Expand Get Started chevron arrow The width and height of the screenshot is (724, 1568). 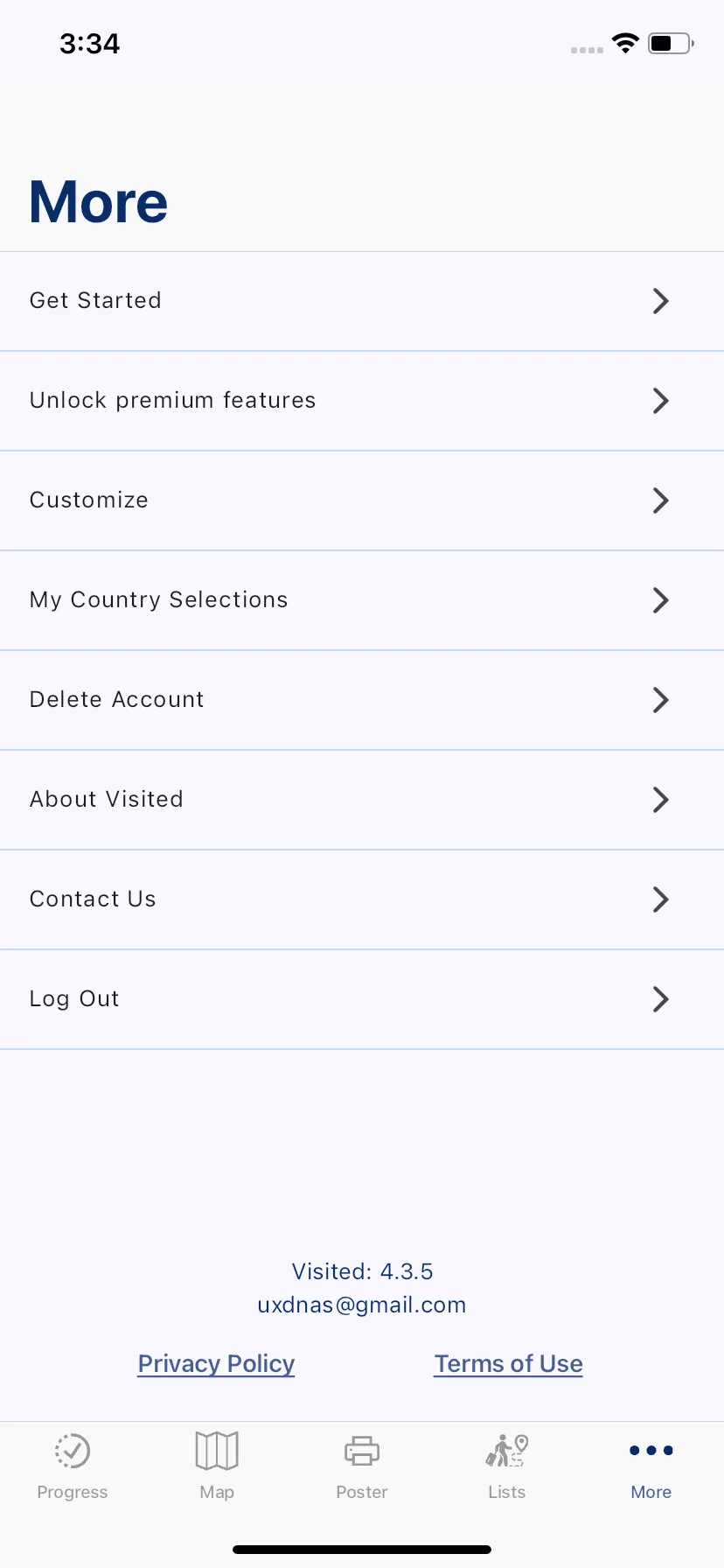[x=661, y=301]
